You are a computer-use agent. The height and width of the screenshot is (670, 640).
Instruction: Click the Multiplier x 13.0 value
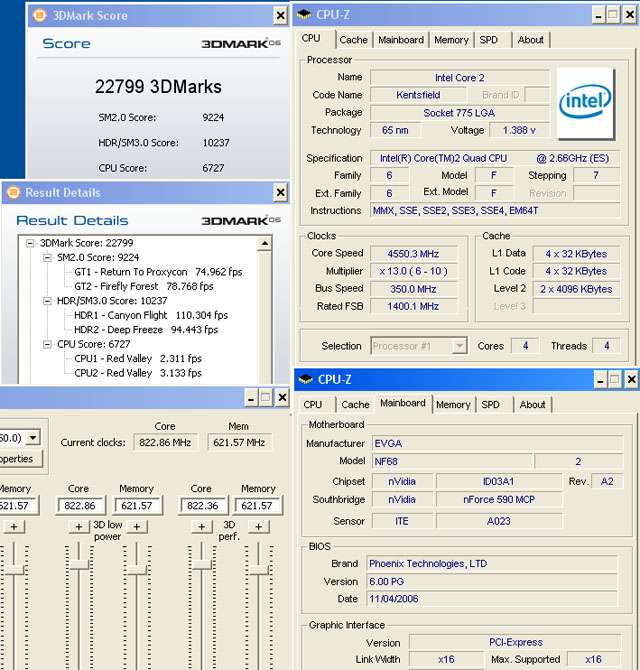coord(413,271)
